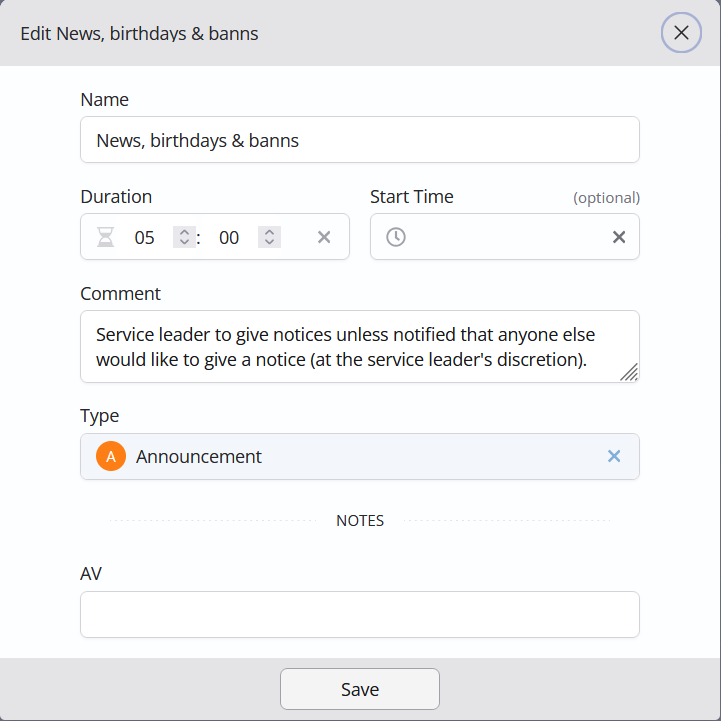This screenshot has height=721, width=721.
Task: Select the seconds value 00
Action: [229, 238]
